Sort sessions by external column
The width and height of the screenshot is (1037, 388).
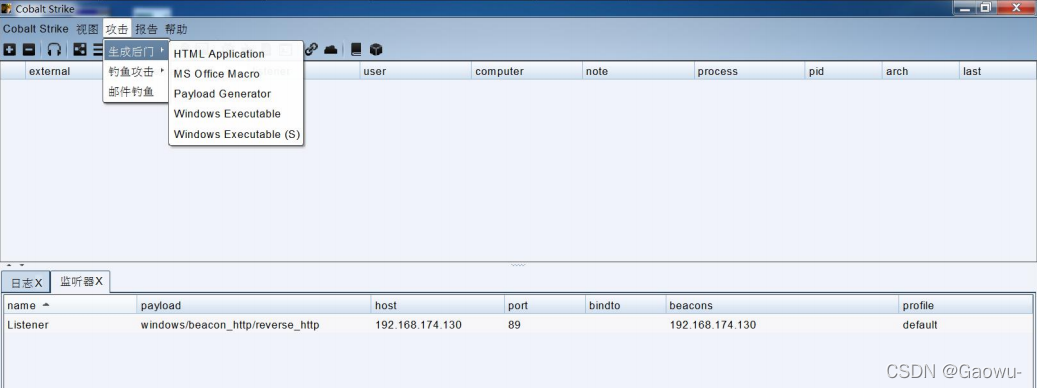click(x=64, y=71)
